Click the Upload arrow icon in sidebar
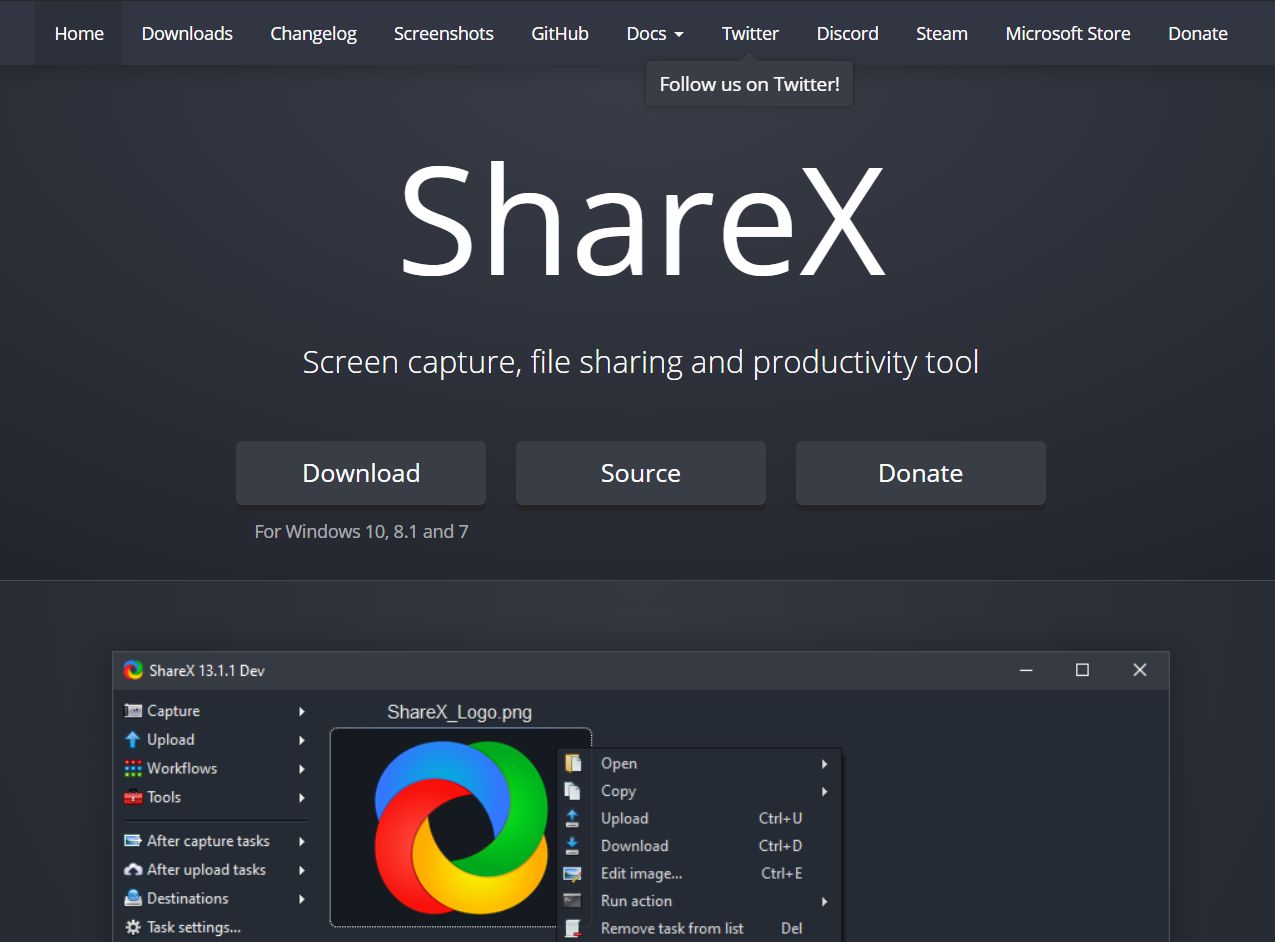This screenshot has width=1275, height=942. (x=132, y=740)
